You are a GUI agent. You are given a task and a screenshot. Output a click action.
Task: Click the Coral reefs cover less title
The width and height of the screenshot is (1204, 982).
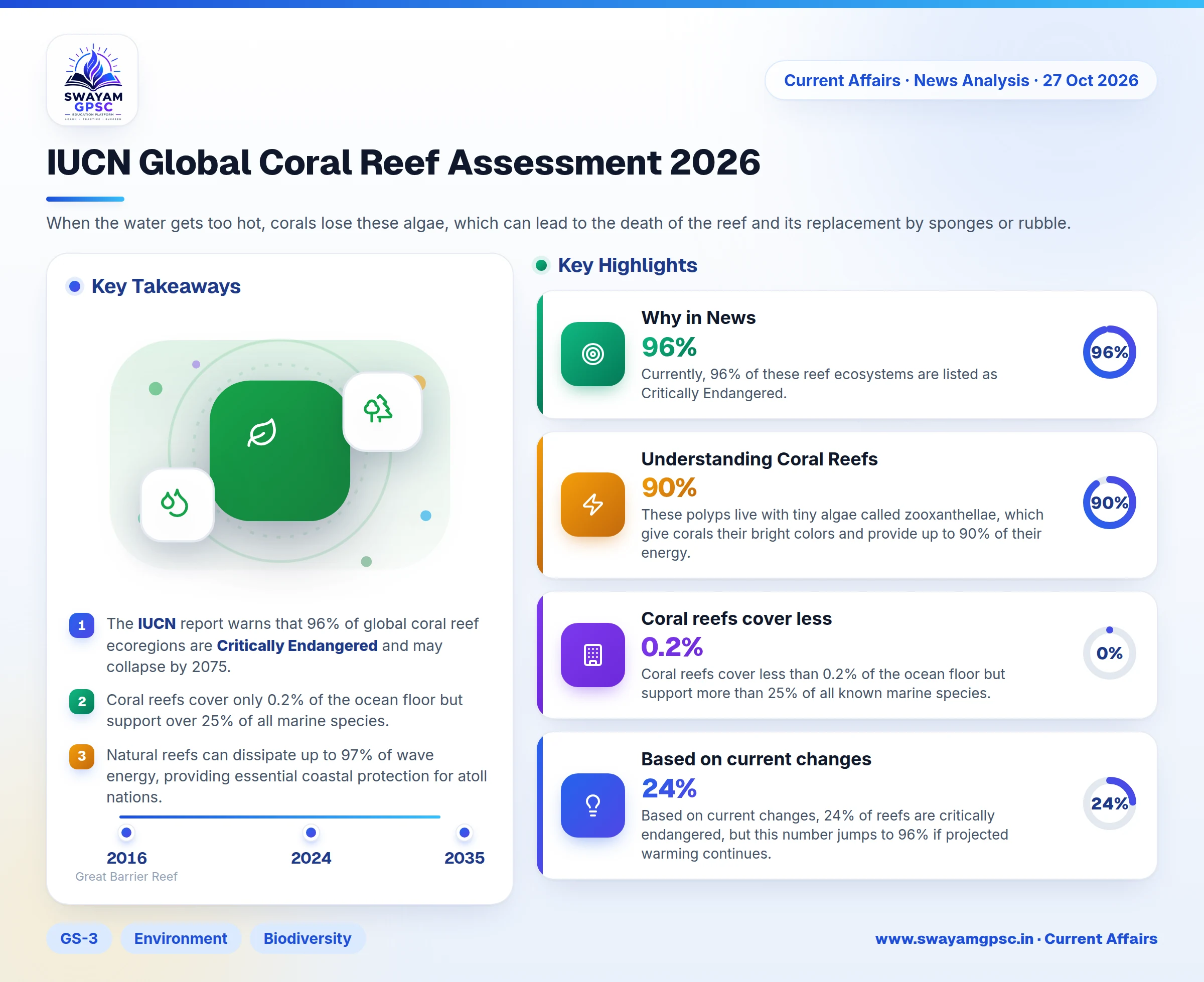(x=736, y=619)
